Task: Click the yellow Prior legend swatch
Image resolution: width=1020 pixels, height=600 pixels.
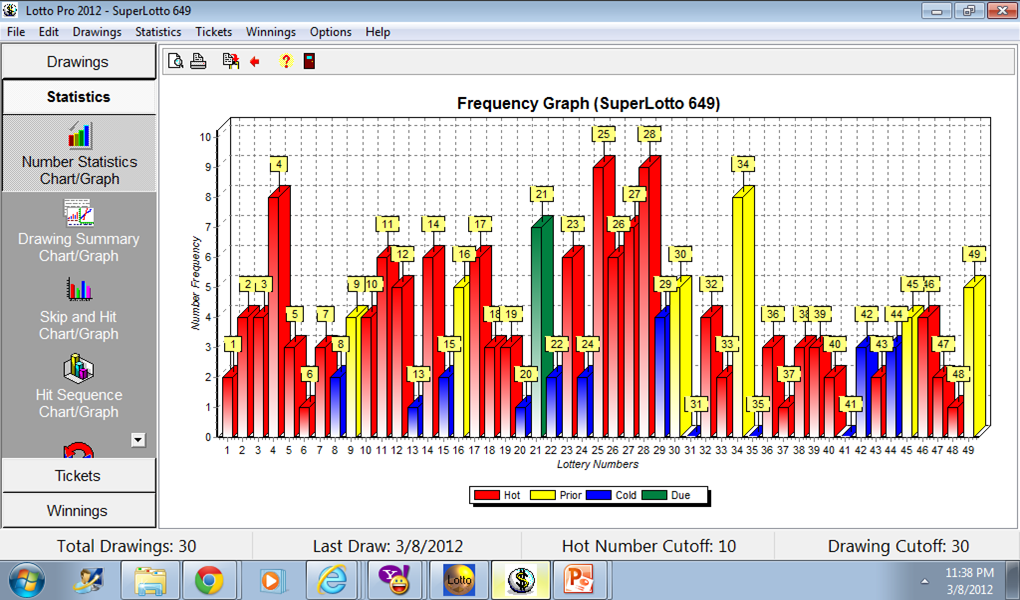Action: [x=543, y=495]
